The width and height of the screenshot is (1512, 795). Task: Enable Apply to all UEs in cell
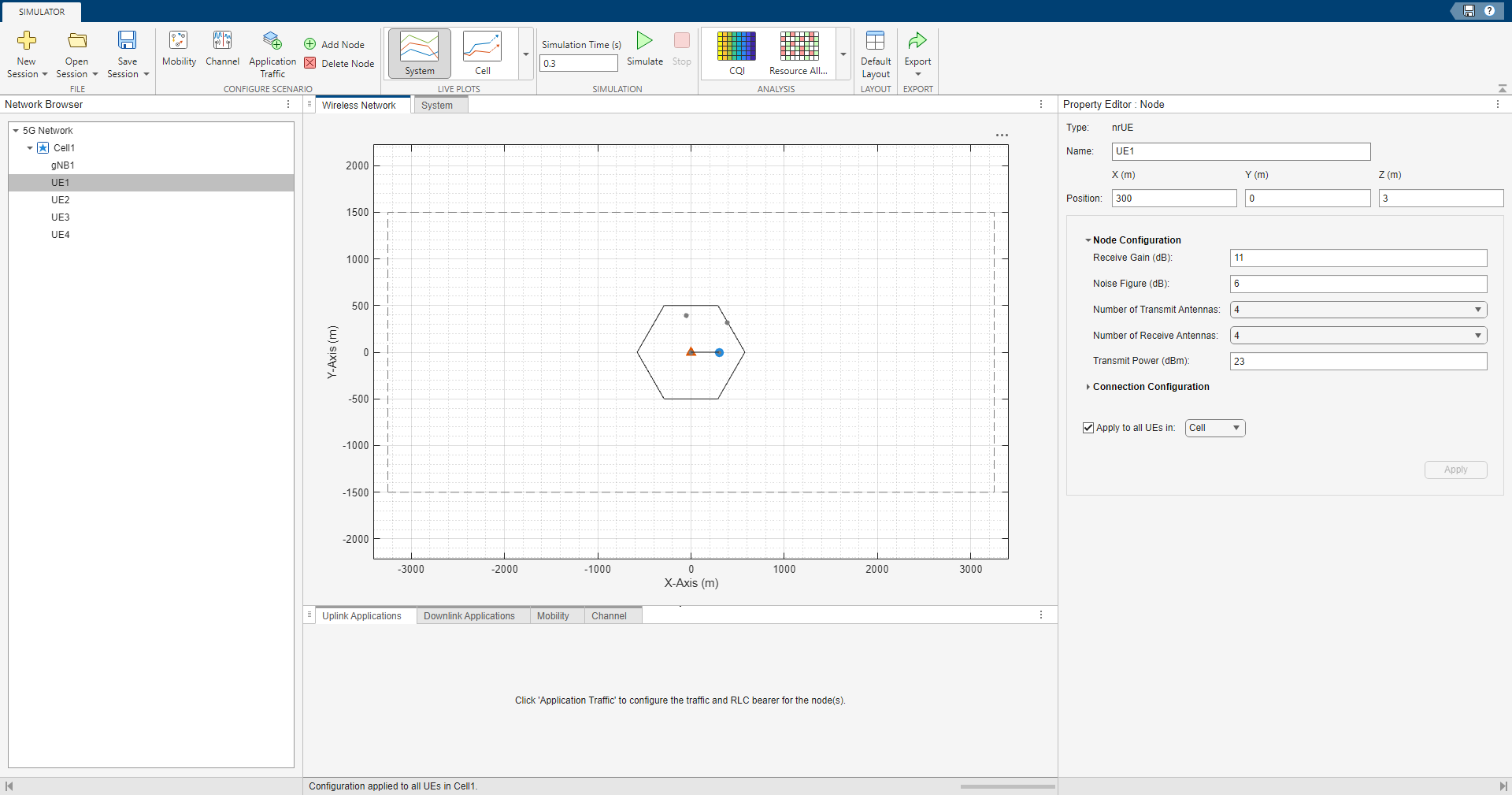point(1089,428)
